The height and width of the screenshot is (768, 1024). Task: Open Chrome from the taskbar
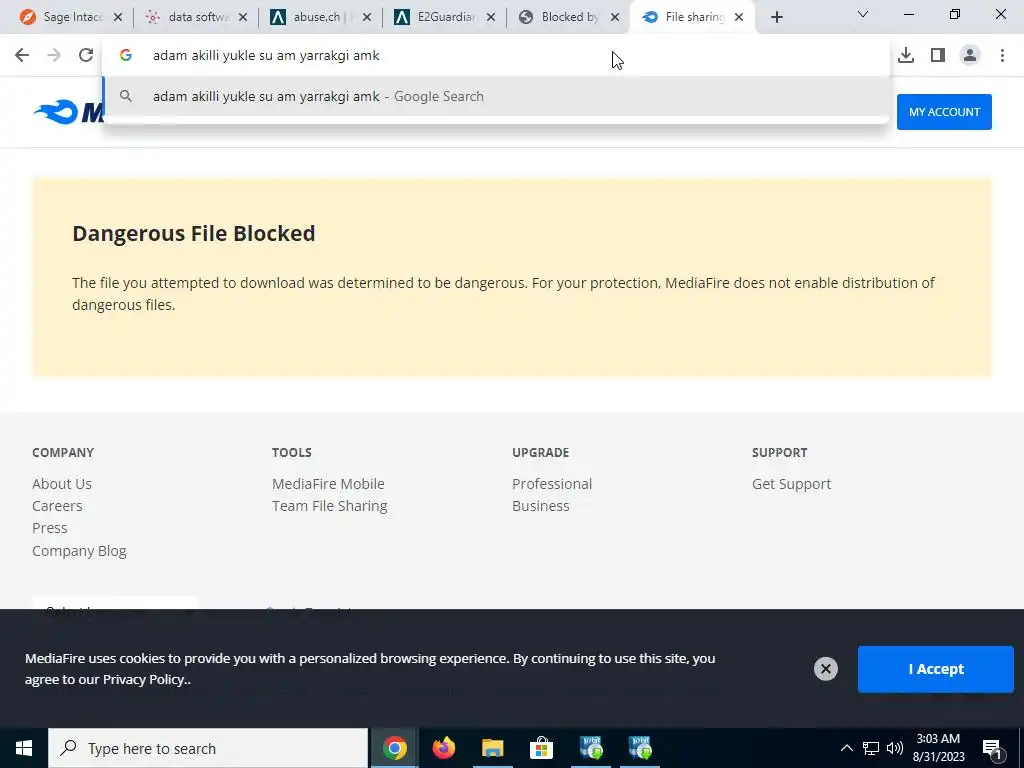(x=394, y=748)
